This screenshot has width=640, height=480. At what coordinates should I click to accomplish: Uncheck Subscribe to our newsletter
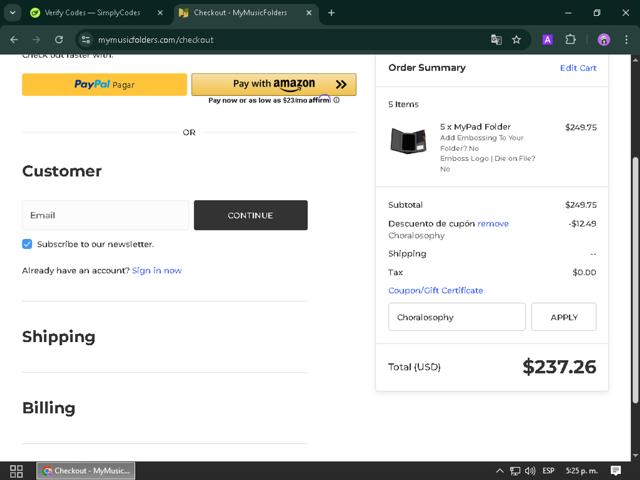pos(27,244)
